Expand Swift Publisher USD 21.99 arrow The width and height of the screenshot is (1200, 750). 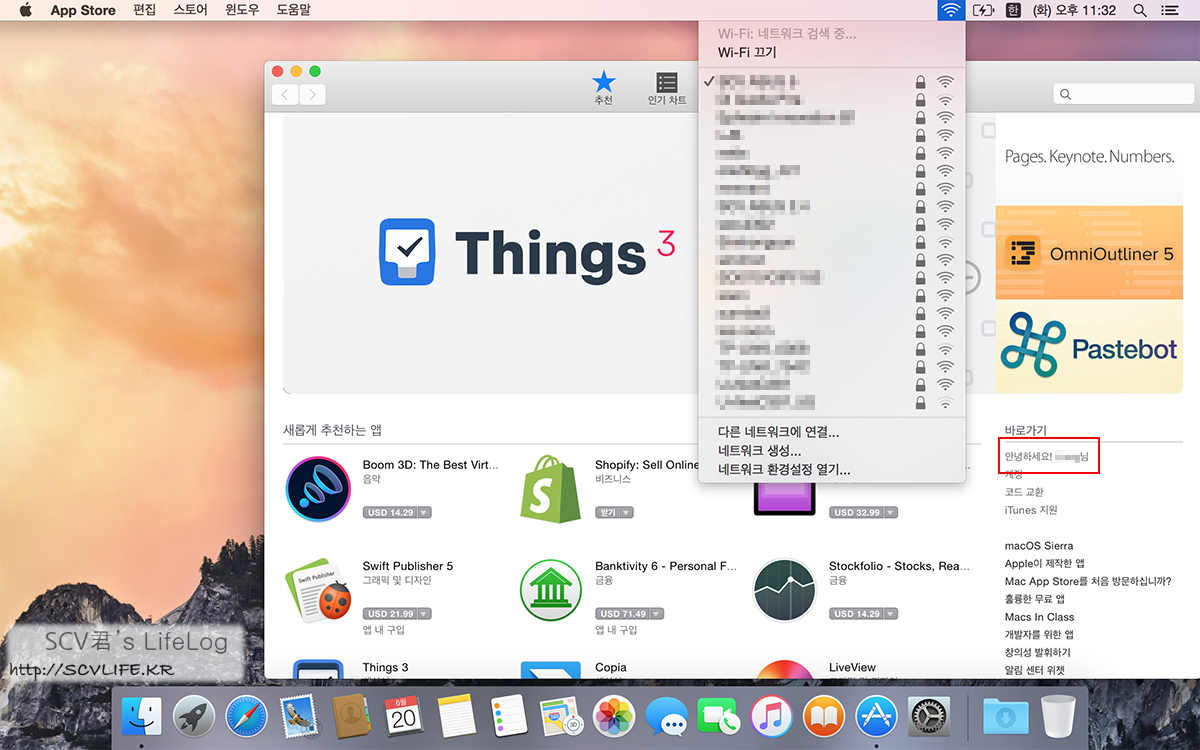point(424,613)
